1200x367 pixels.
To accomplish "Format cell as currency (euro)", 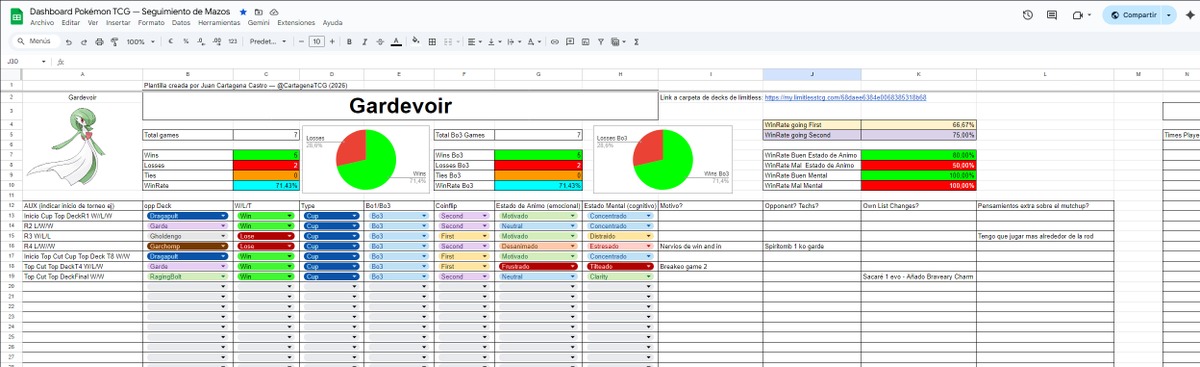I will pos(171,42).
